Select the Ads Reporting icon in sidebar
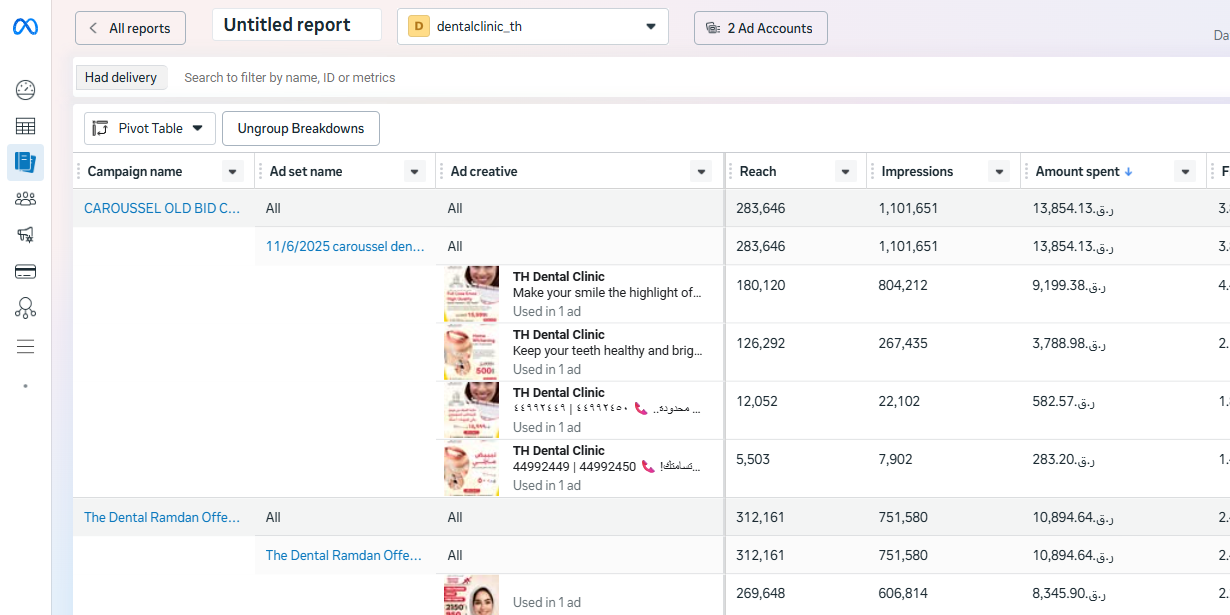The image size is (1230, 615). [x=26, y=162]
